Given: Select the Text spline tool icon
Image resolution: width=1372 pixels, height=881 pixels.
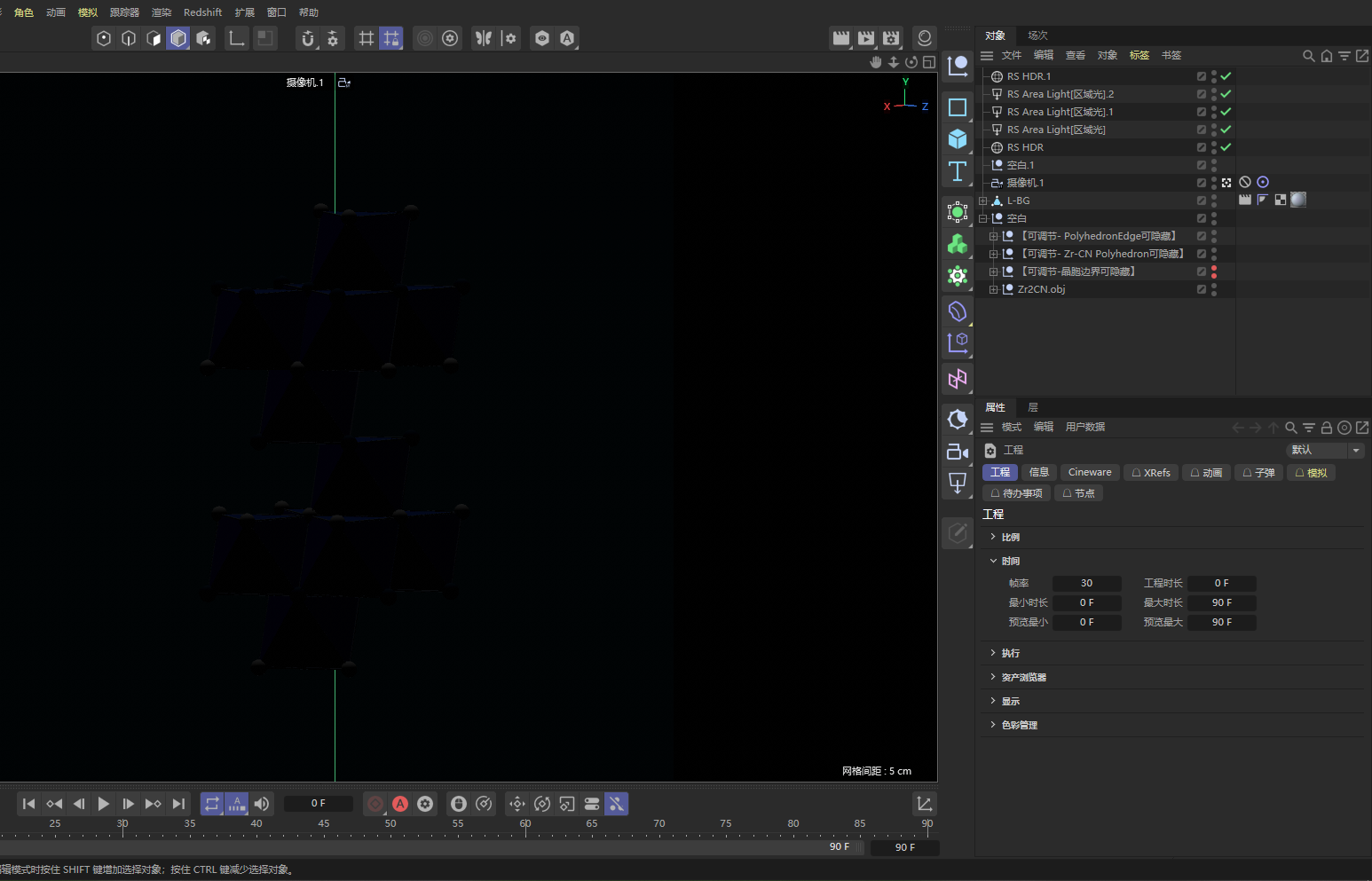Looking at the screenshot, I should [958, 171].
